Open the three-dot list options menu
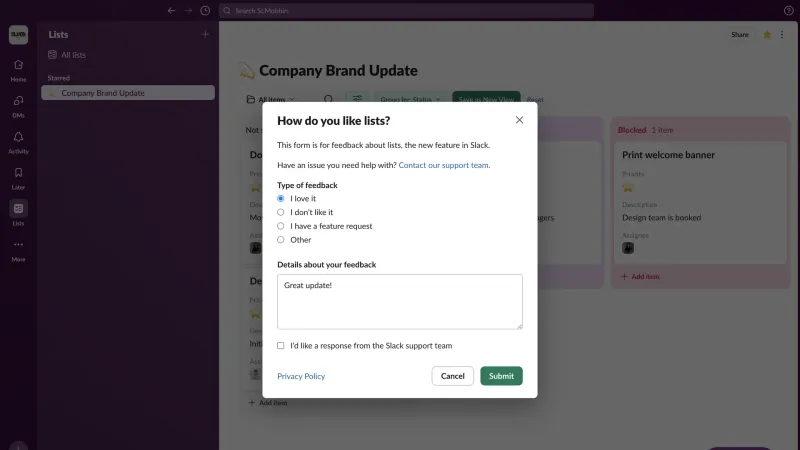Image resolution: width=800 pixels, height=450 pixels. point(782,35)
